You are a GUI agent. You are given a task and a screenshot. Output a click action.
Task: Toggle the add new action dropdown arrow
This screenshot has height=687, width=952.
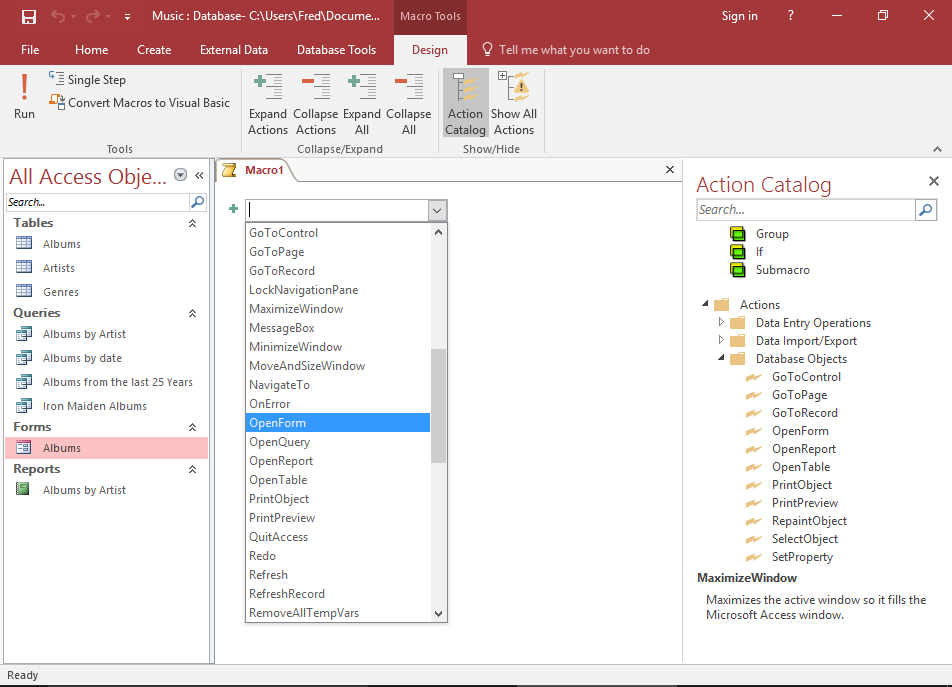click(x=437, y=211)
